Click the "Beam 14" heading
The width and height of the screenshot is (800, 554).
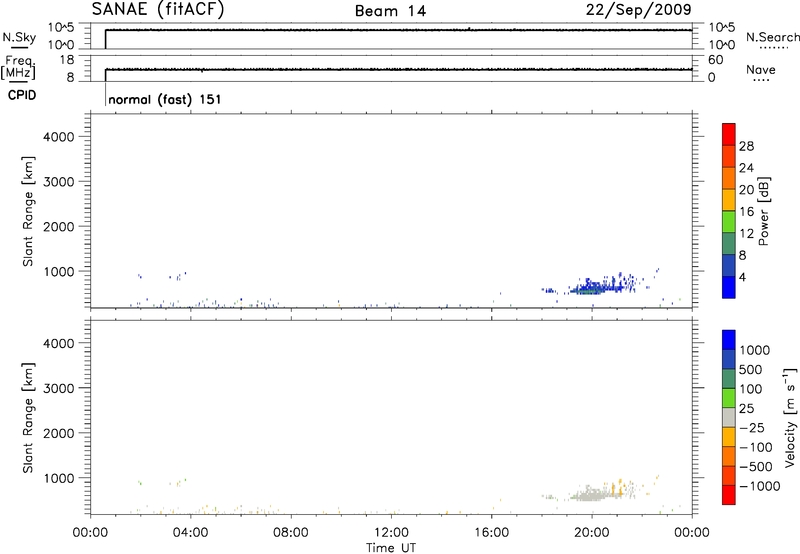390,11
